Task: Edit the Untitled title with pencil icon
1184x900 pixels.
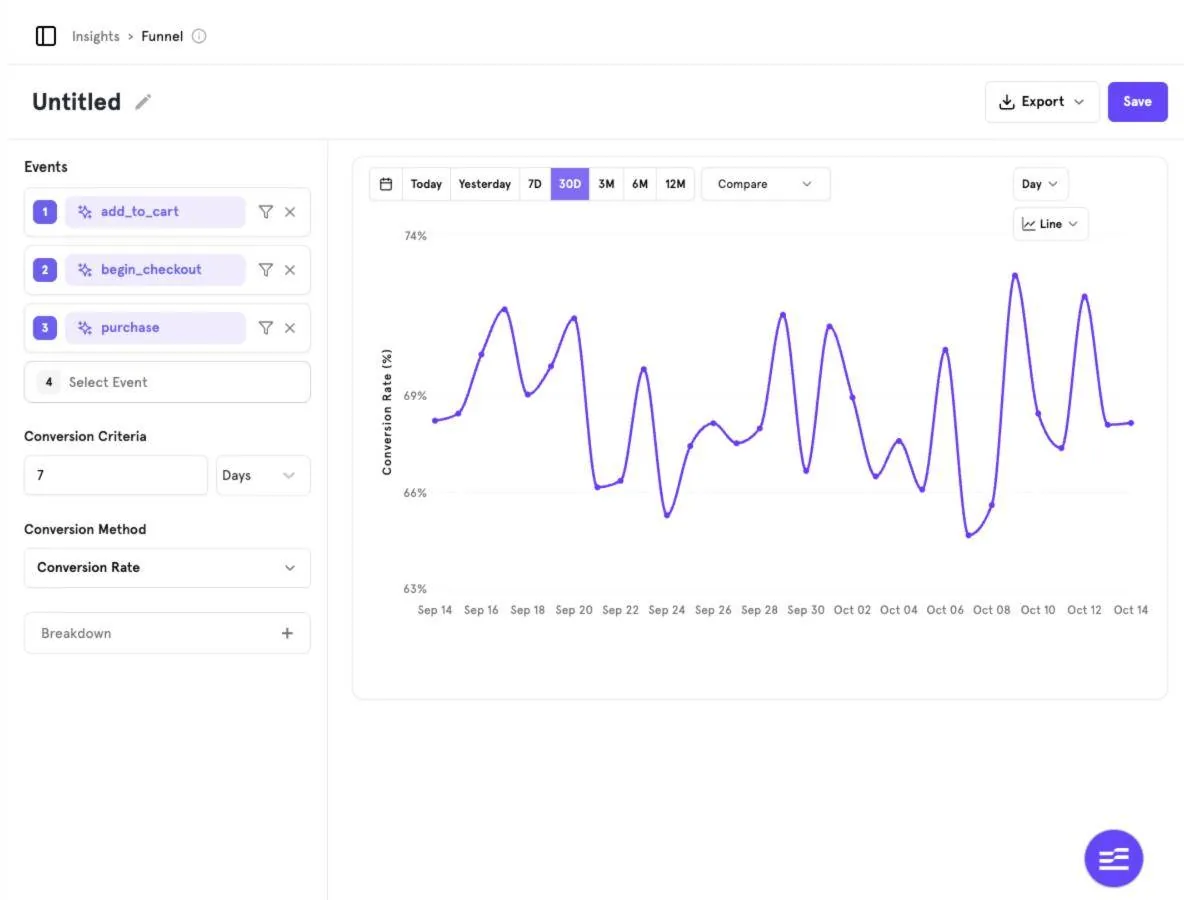Action: (x=143, y=102)
